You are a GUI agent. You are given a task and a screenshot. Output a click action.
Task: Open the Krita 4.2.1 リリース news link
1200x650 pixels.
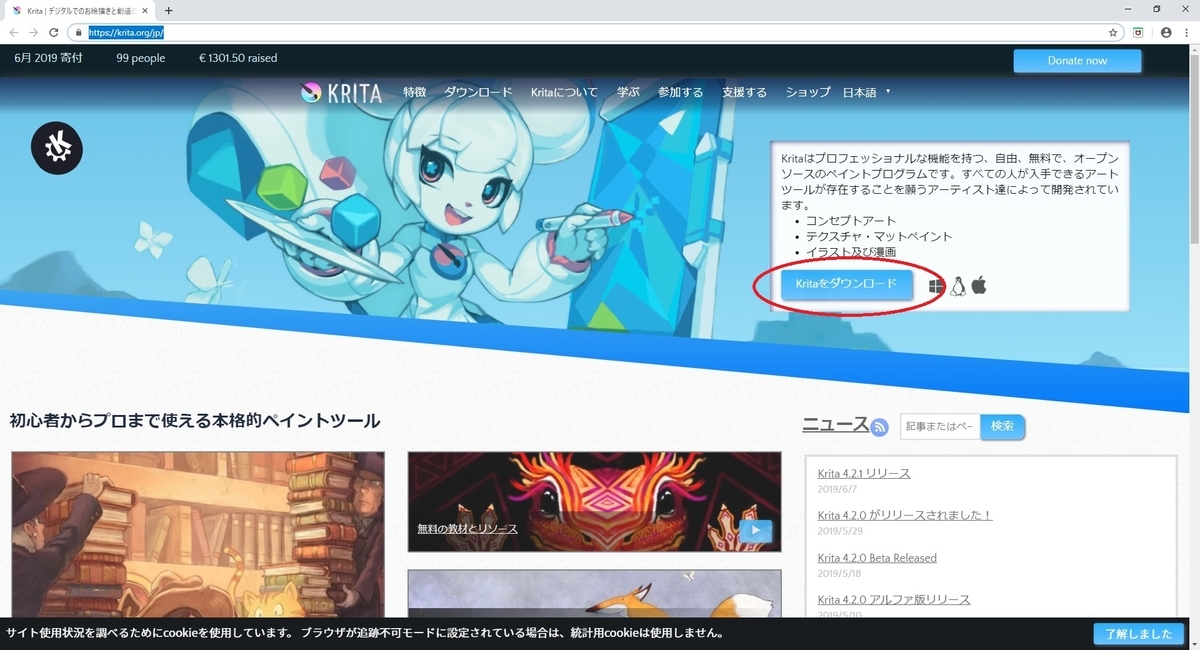[x=864, y=473]
